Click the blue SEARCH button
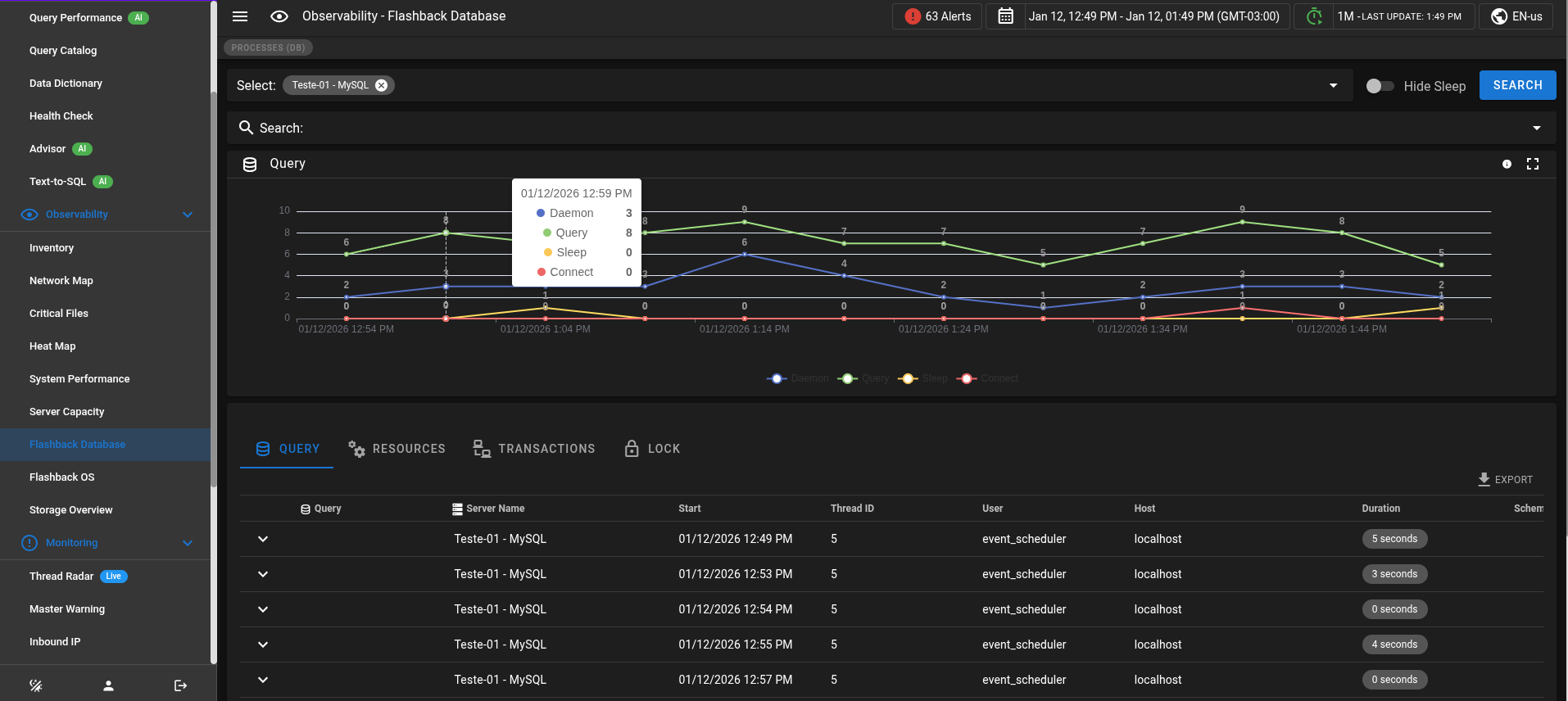 coord(1517,85)
